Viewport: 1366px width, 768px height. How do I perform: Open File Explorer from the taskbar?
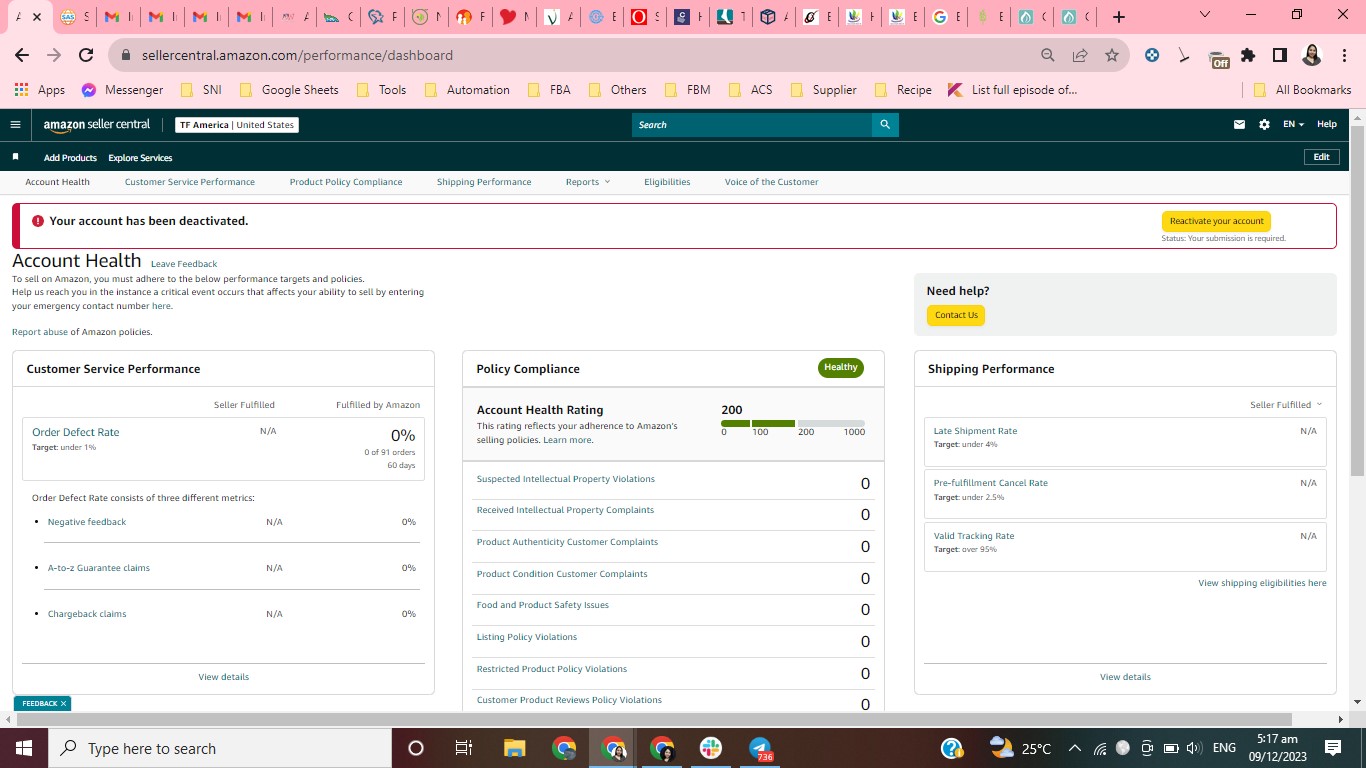(x=514, y=748)
